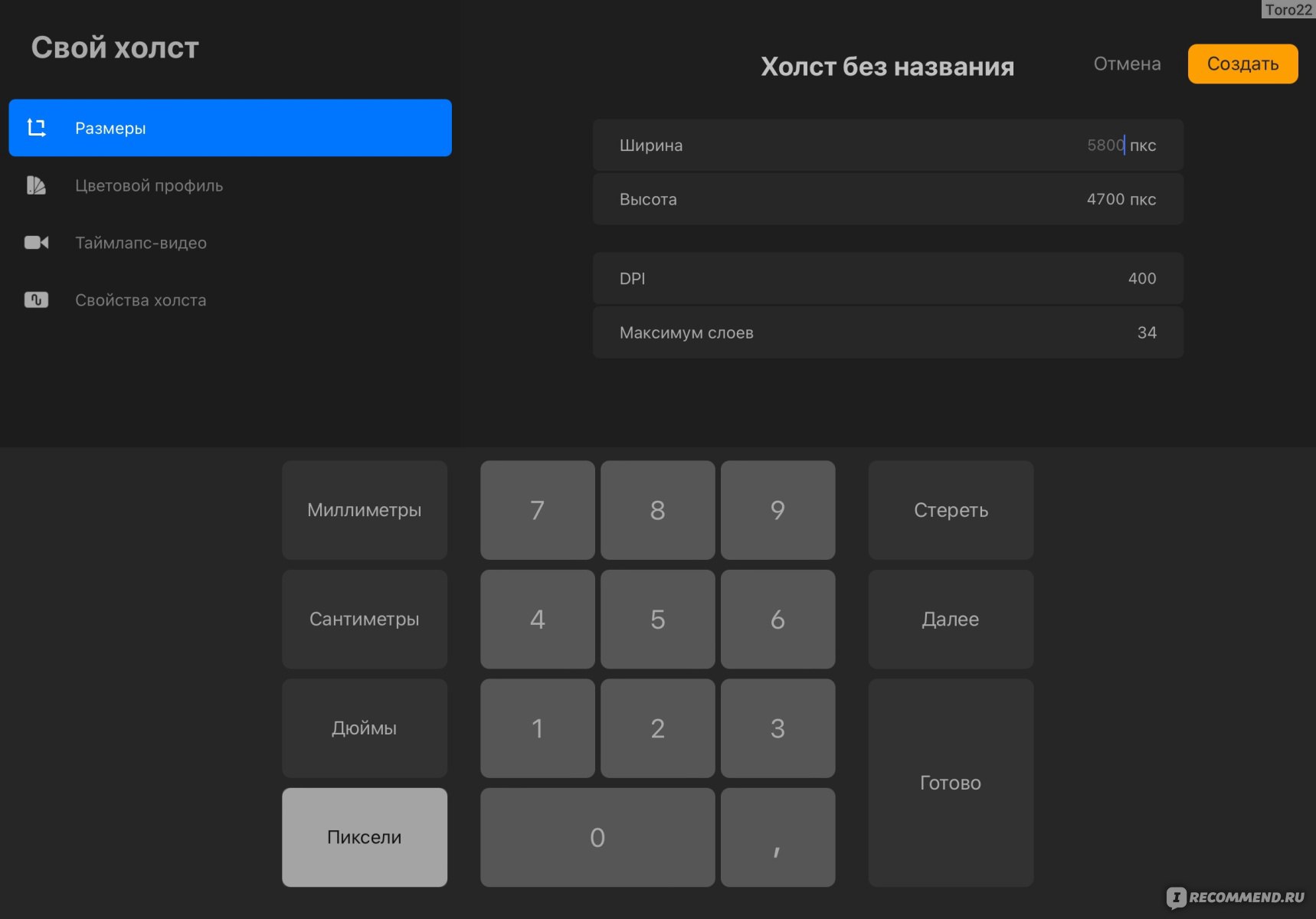
Task: Tap keypad digit 3
Action: (x=778, y=728)
